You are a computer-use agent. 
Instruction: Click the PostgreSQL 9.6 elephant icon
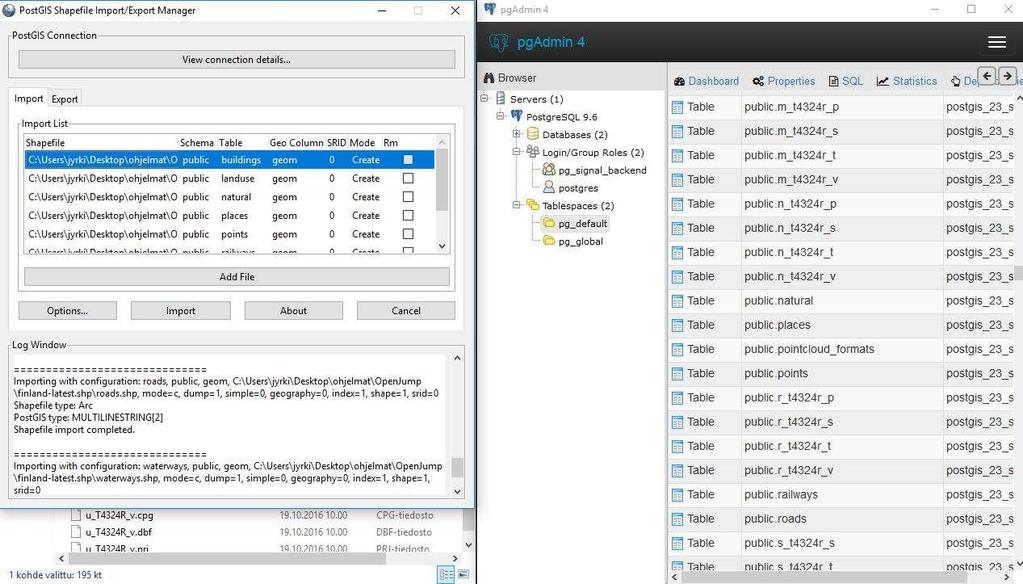[x=517, y=116]
